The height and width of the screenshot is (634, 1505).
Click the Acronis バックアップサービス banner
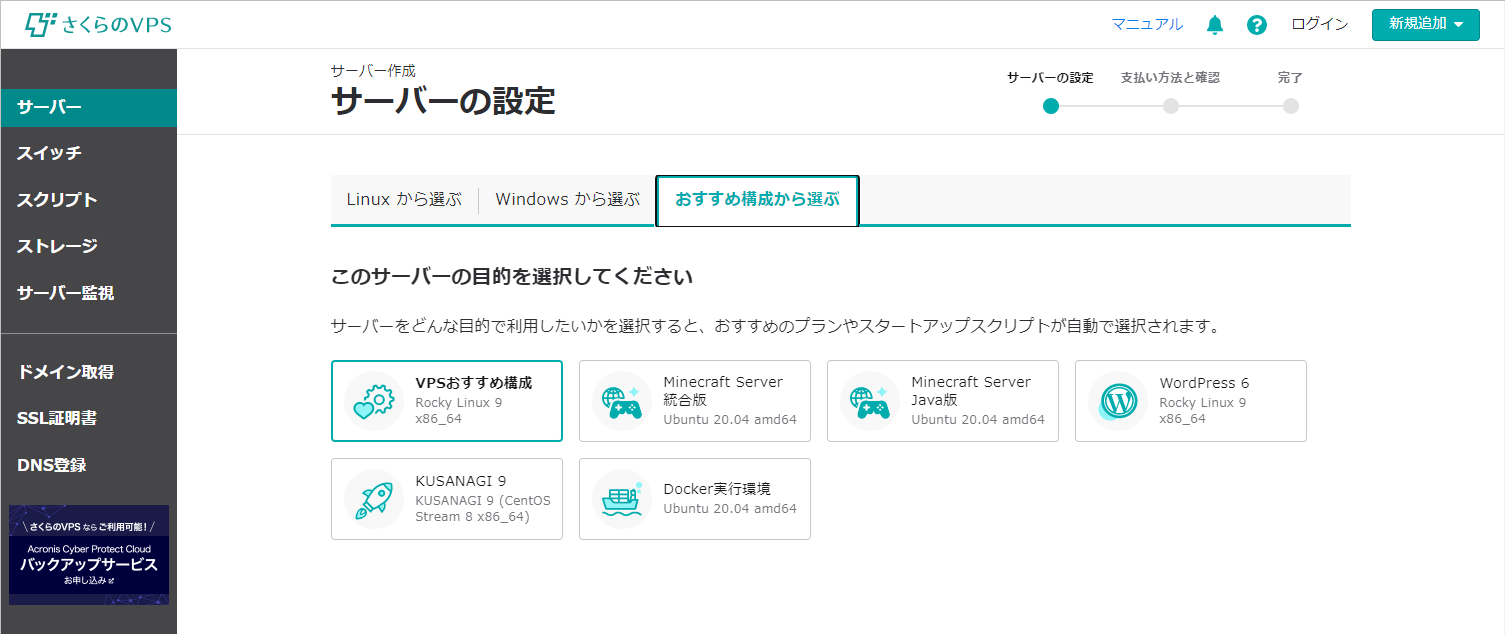[89, 555]
